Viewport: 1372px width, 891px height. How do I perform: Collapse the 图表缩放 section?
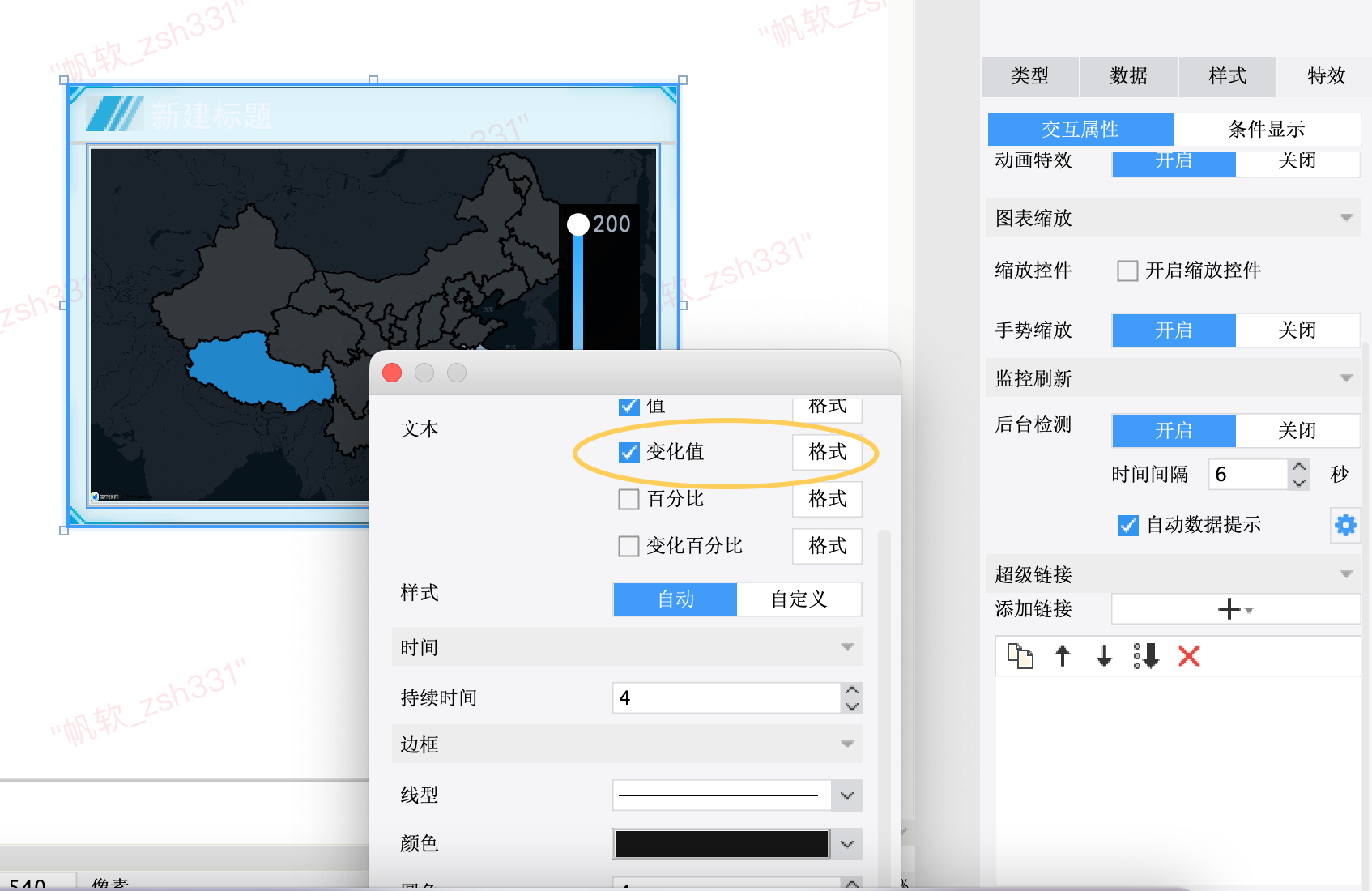(x=1345, y=218)
